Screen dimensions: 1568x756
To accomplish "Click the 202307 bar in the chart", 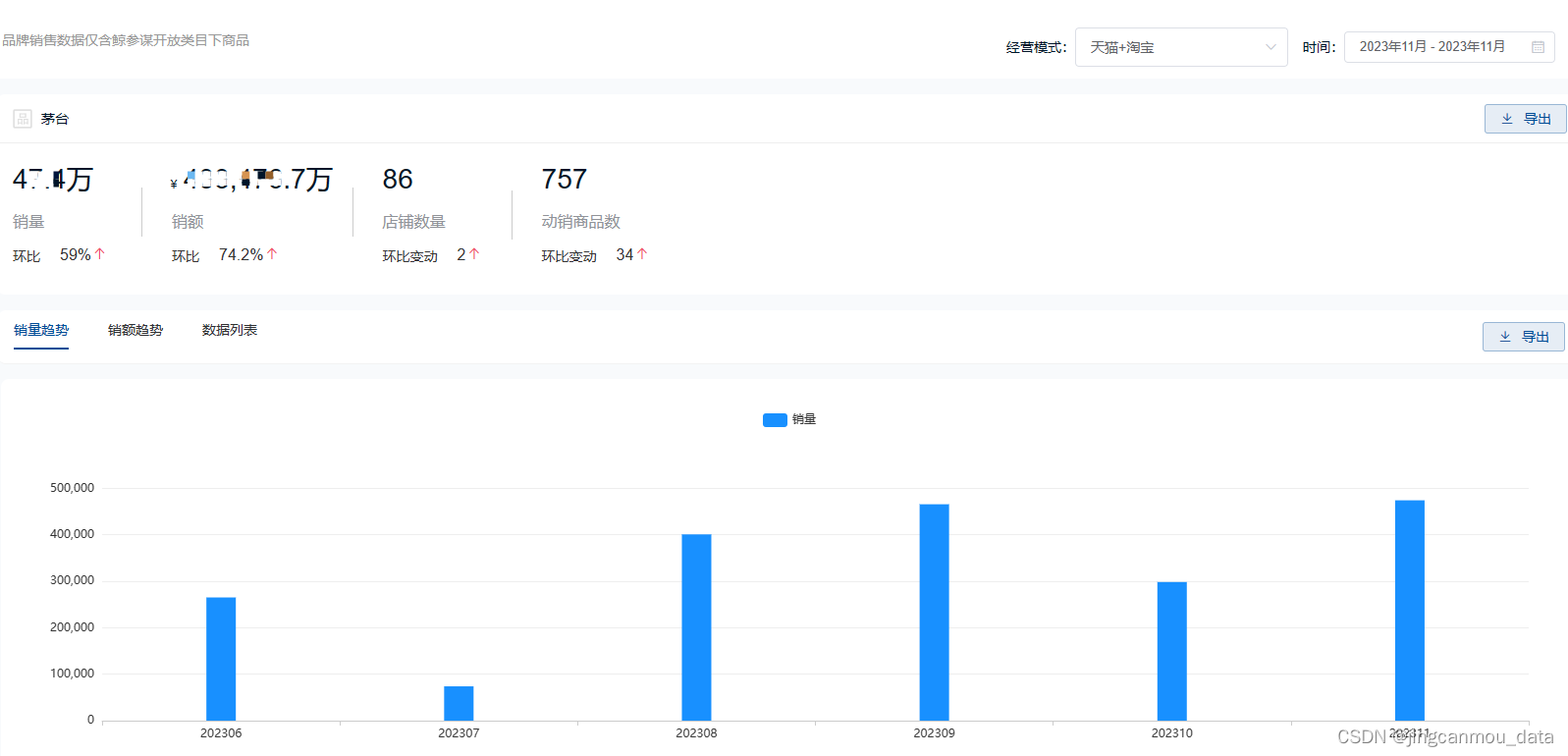I will [x=459, y=703].
